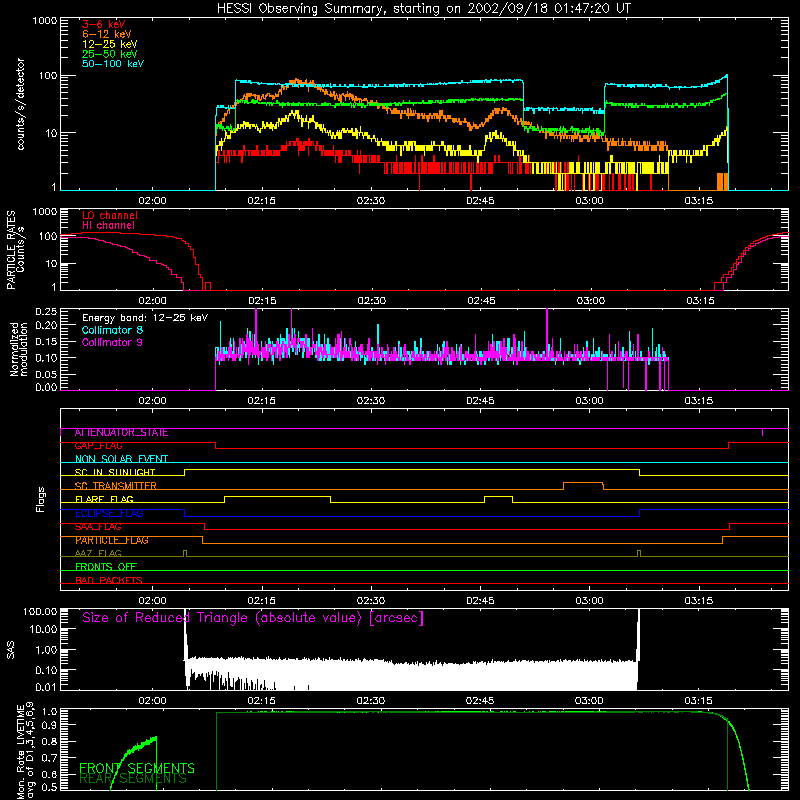The image size is (800, 800).
Task: Click the Energy band: 12-25 keV label
Action: pos(145,318)
